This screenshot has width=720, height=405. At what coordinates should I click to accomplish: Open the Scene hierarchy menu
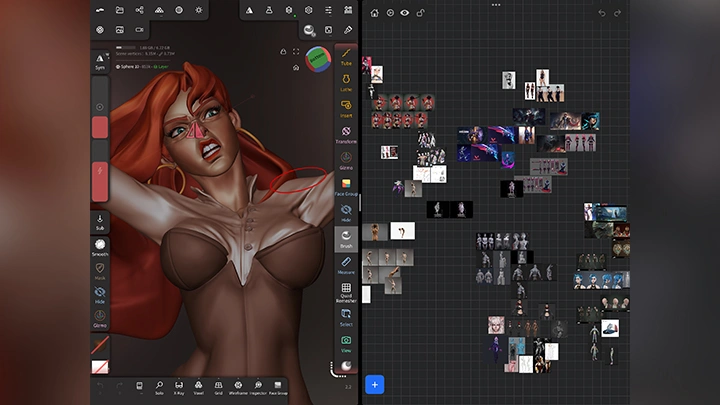(x=139, y=10)
